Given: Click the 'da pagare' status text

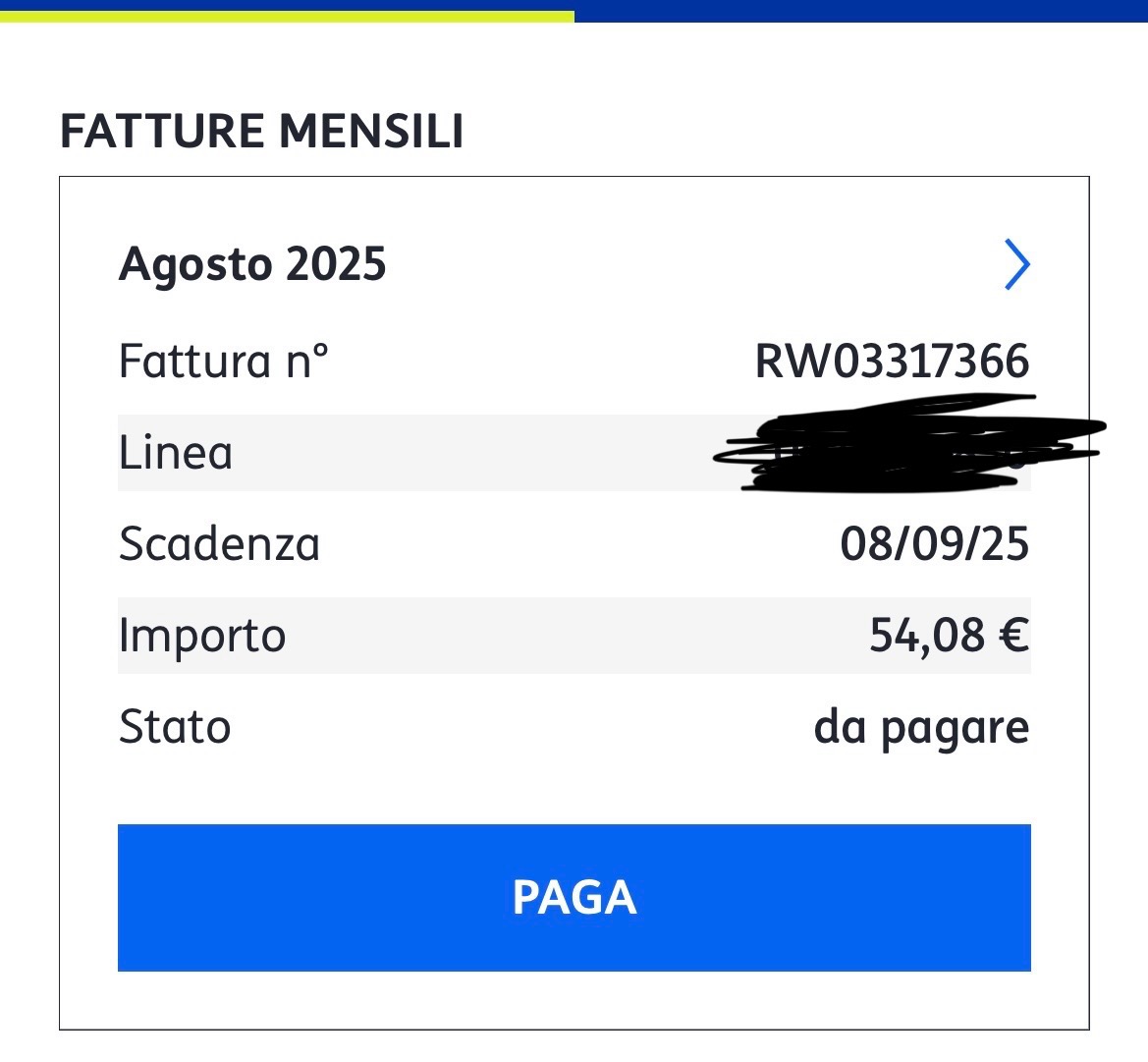Looking at the screenshot, I should pos(922,728).
